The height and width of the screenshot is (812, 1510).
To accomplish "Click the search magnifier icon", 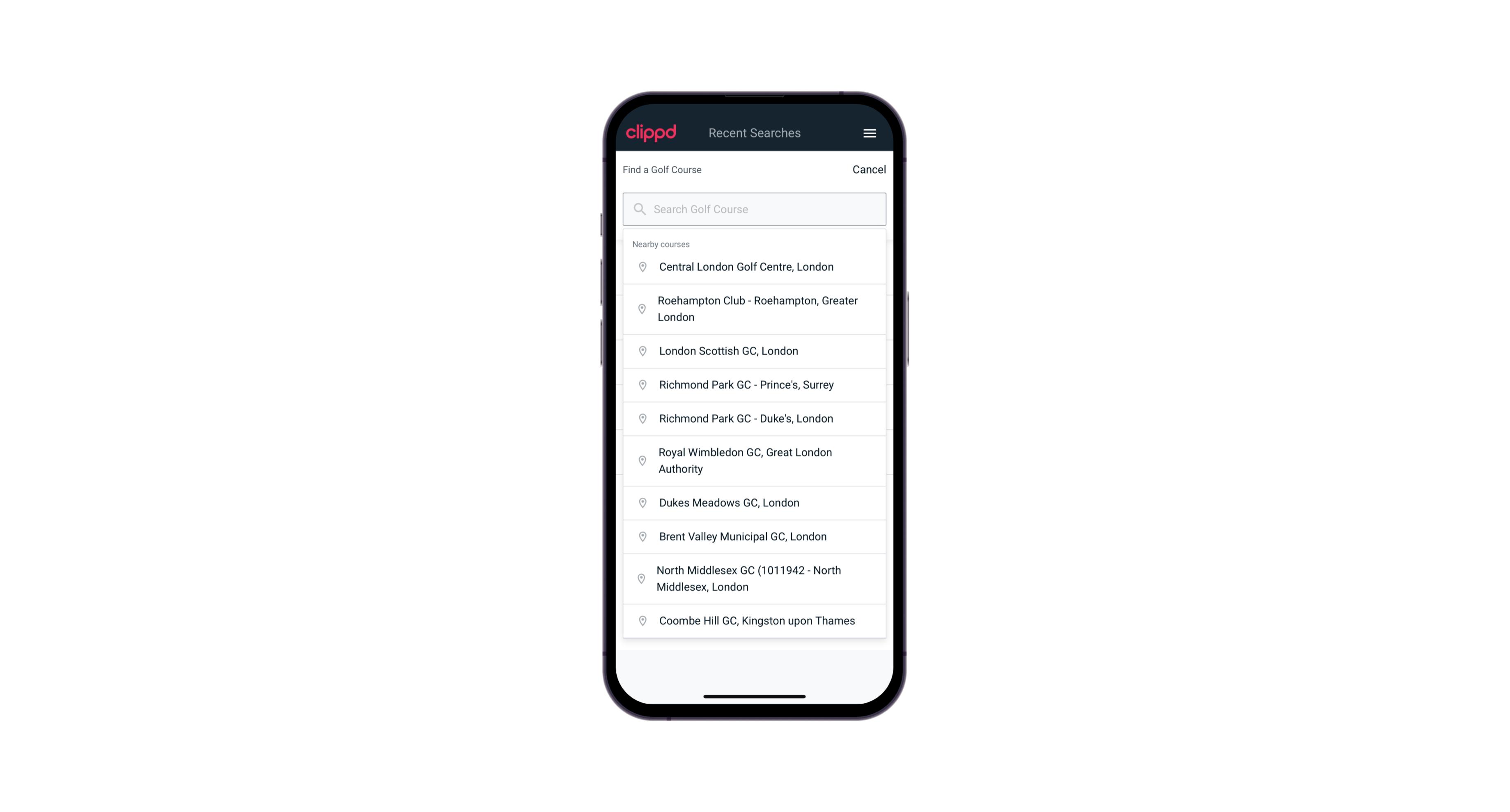I will tap(638, 209).
